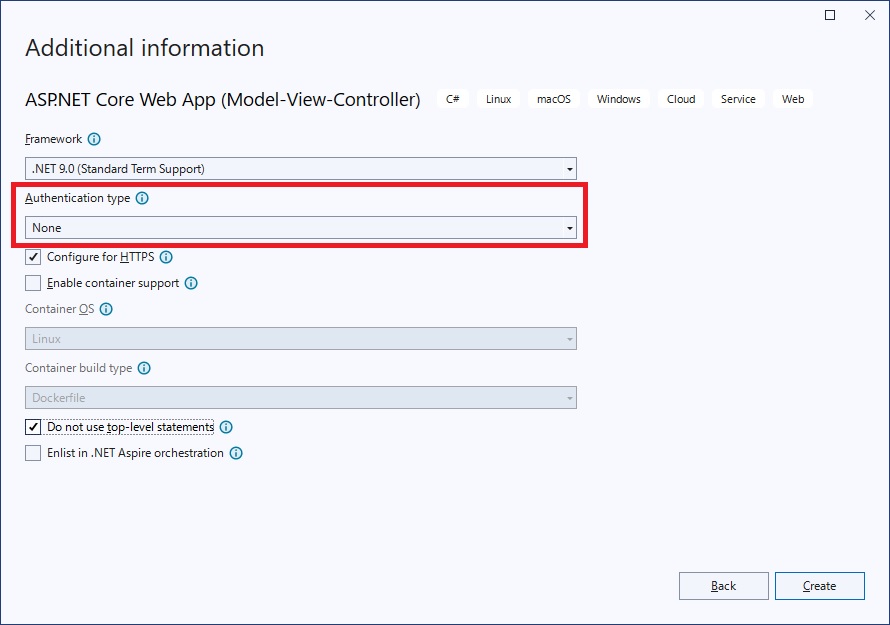Click the Container OS label
The image size is (890, 625).
[x=60, y=309]
